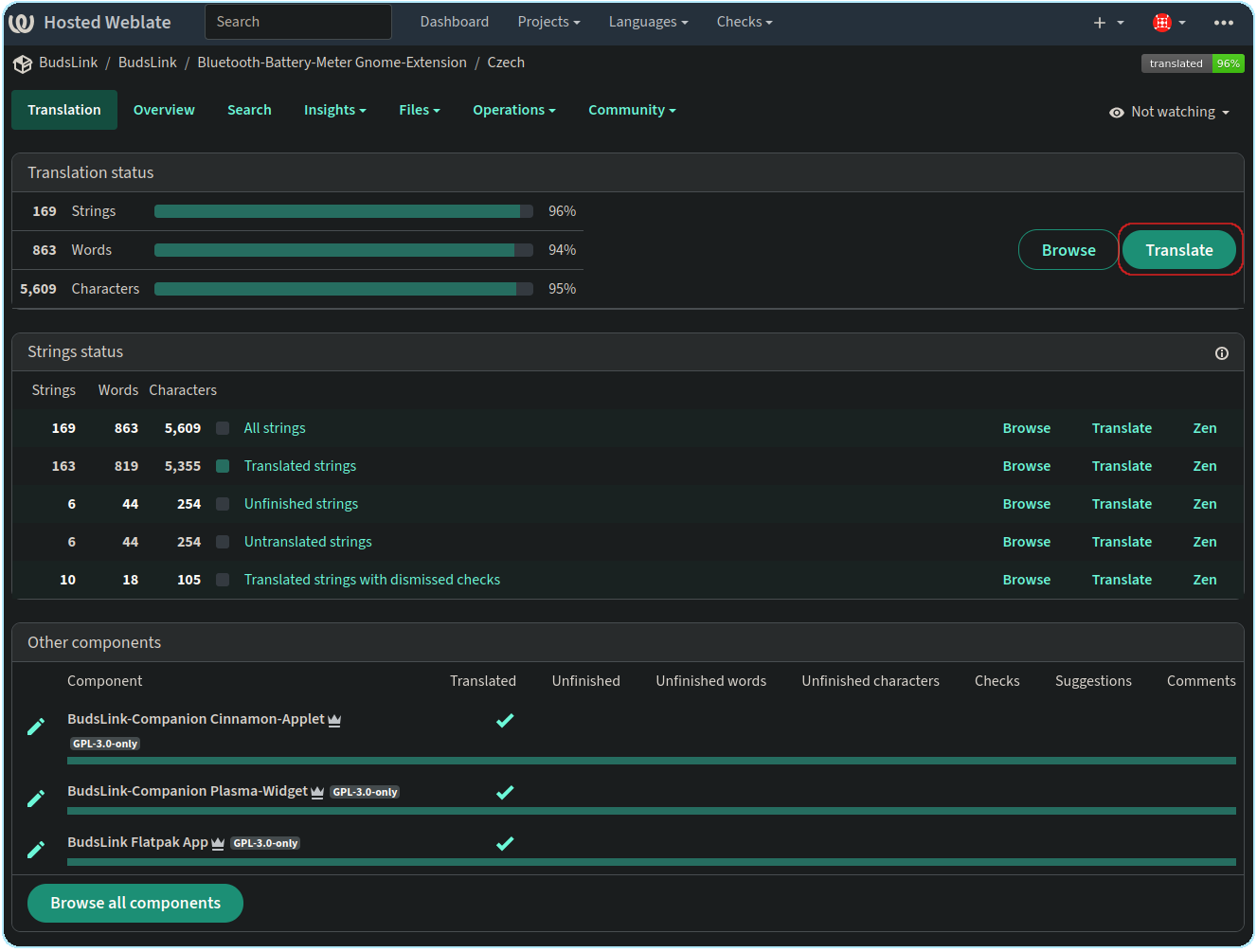Click pencil icon for BudsLink-Companion Cinnamon-Applet
This screenshot has width=1257, height=952.
(x=36, y=727)
